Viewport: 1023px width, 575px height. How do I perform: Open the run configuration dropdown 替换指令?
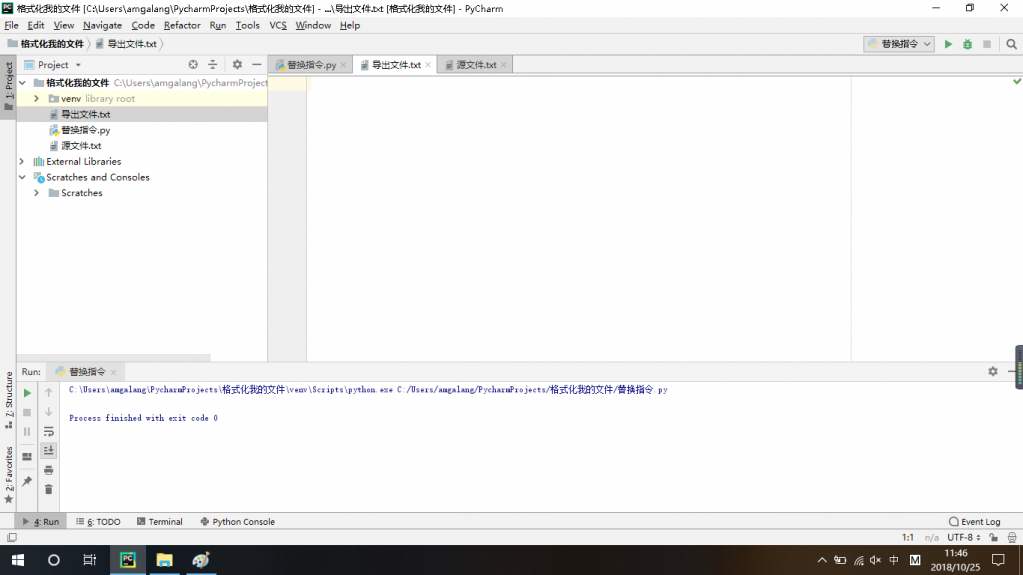click(899, 44)
